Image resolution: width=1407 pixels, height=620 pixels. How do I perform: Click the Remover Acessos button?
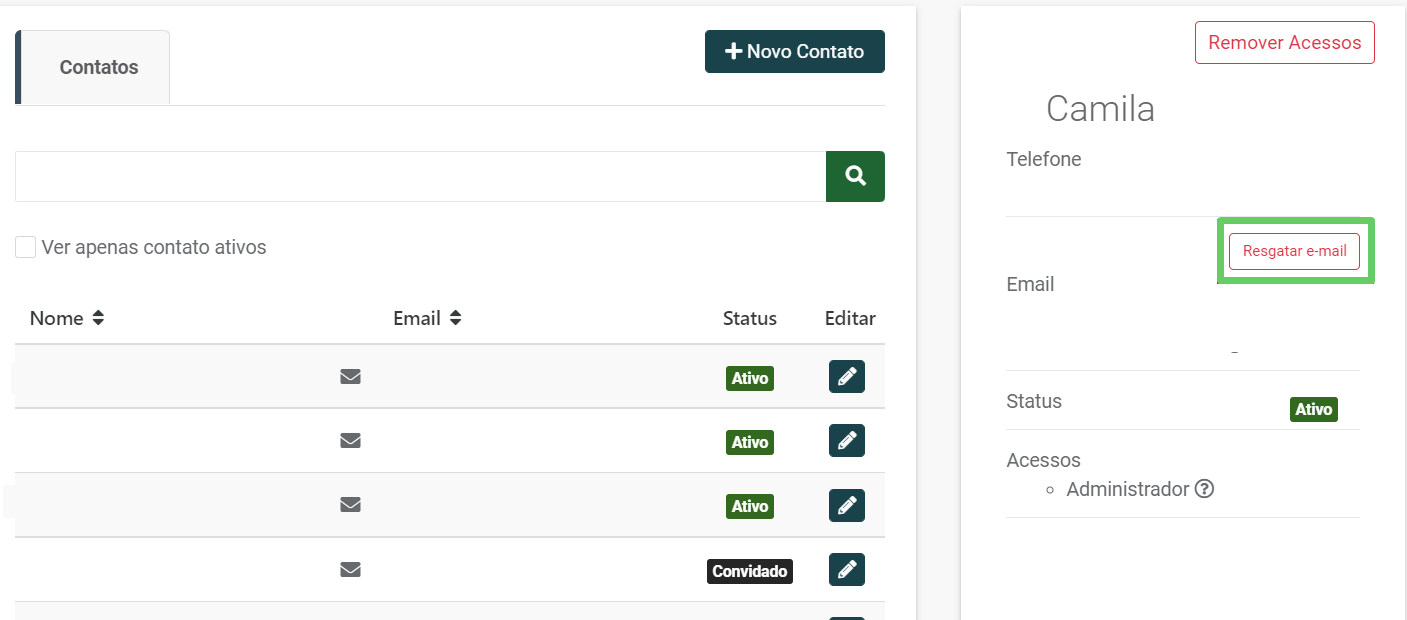coord(1285,43)
